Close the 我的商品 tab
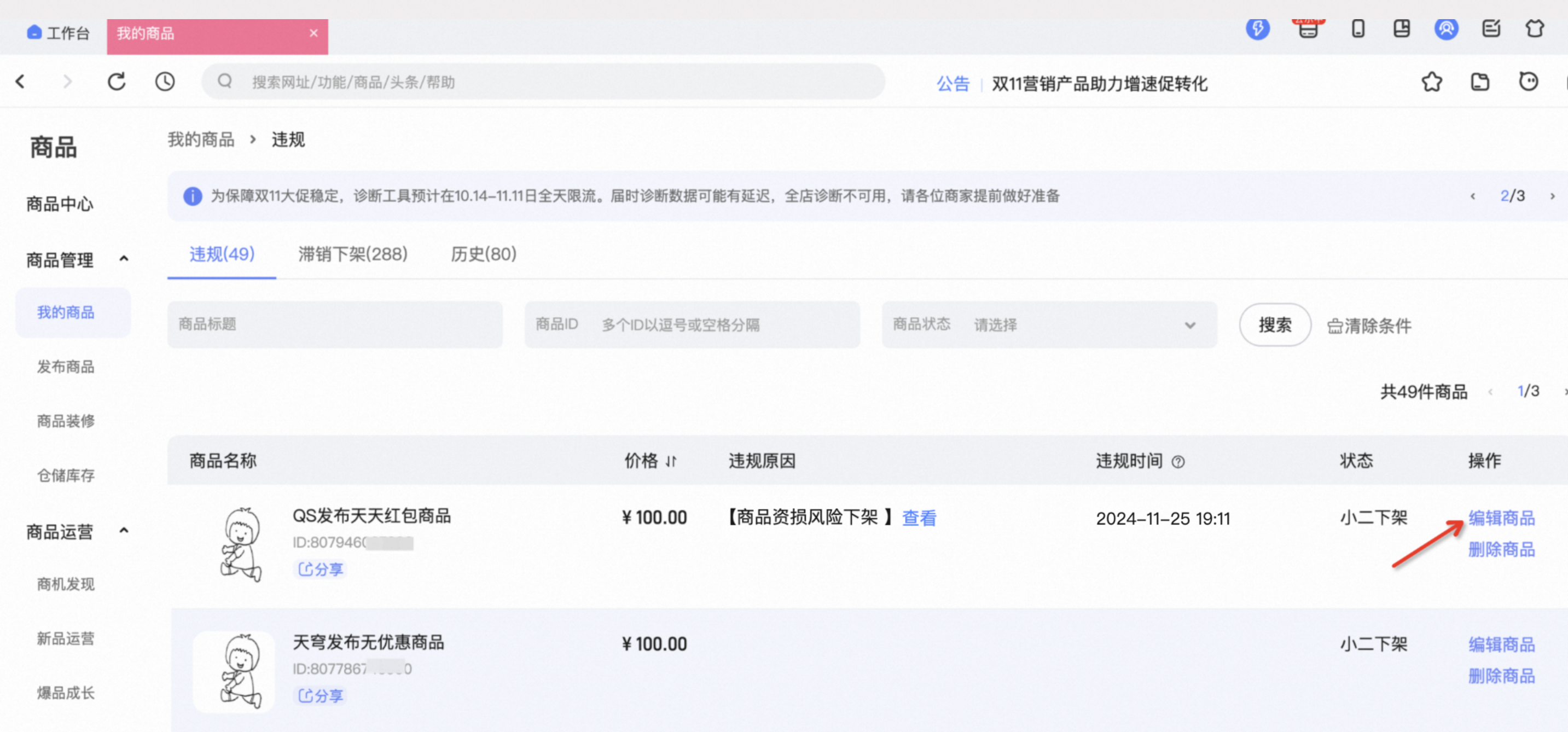Image resolution: width=1568 pixels, height=732 pixels. [x=313, y=33]
